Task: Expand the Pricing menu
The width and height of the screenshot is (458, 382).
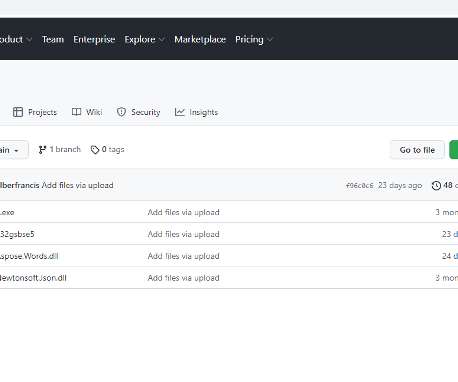Action: (254, 40)
